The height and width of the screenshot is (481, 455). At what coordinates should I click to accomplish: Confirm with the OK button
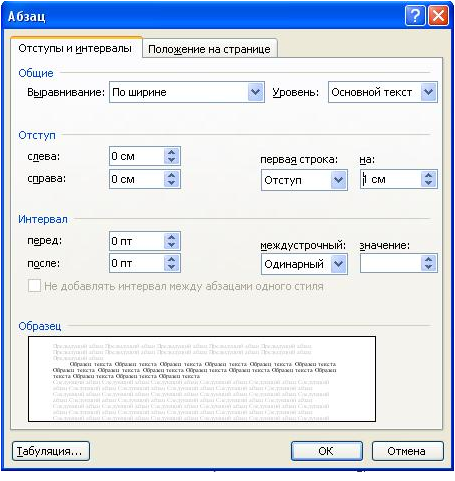coord(327,451)
